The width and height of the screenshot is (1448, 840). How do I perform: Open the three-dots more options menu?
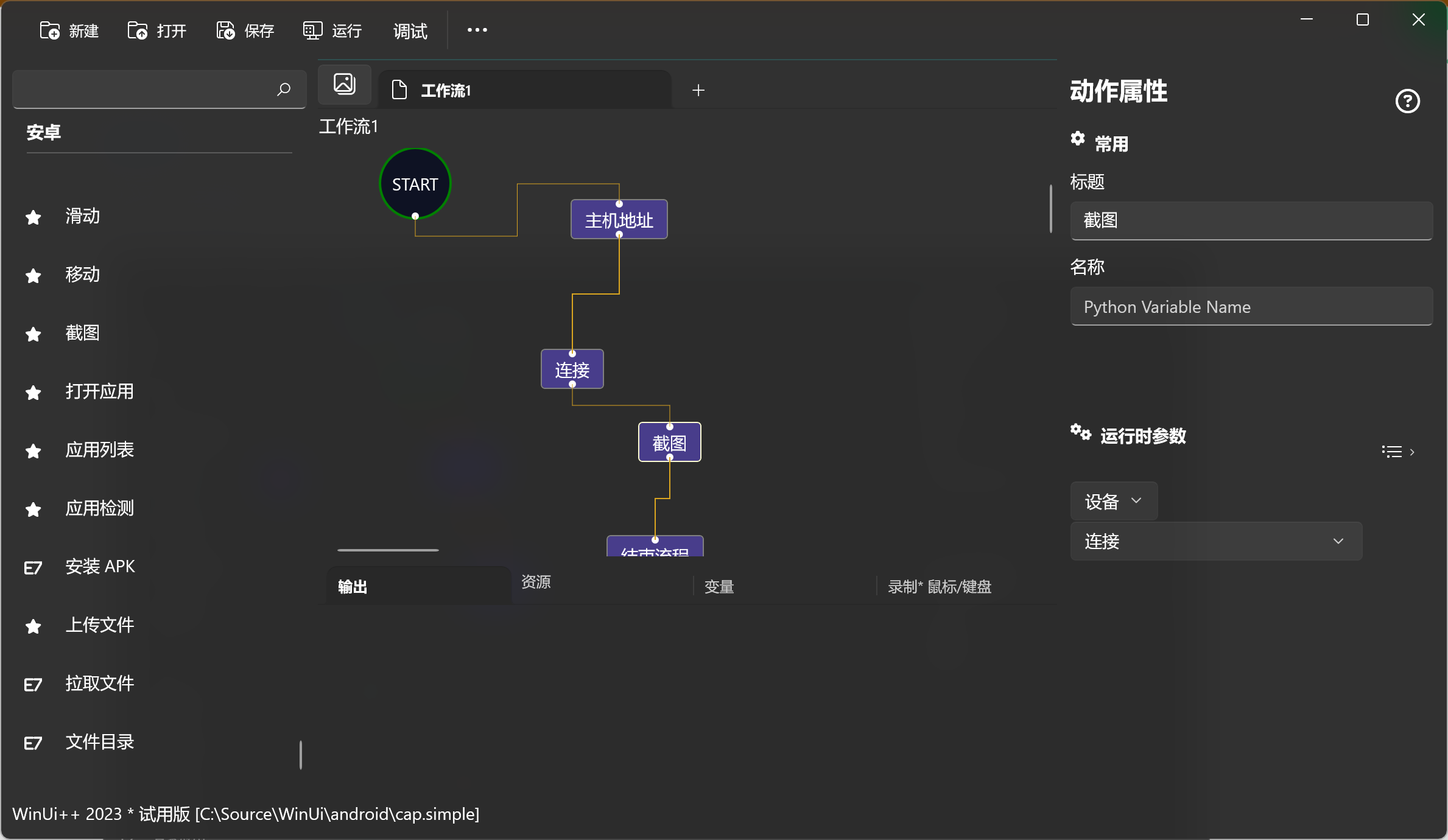coord(477,30)
